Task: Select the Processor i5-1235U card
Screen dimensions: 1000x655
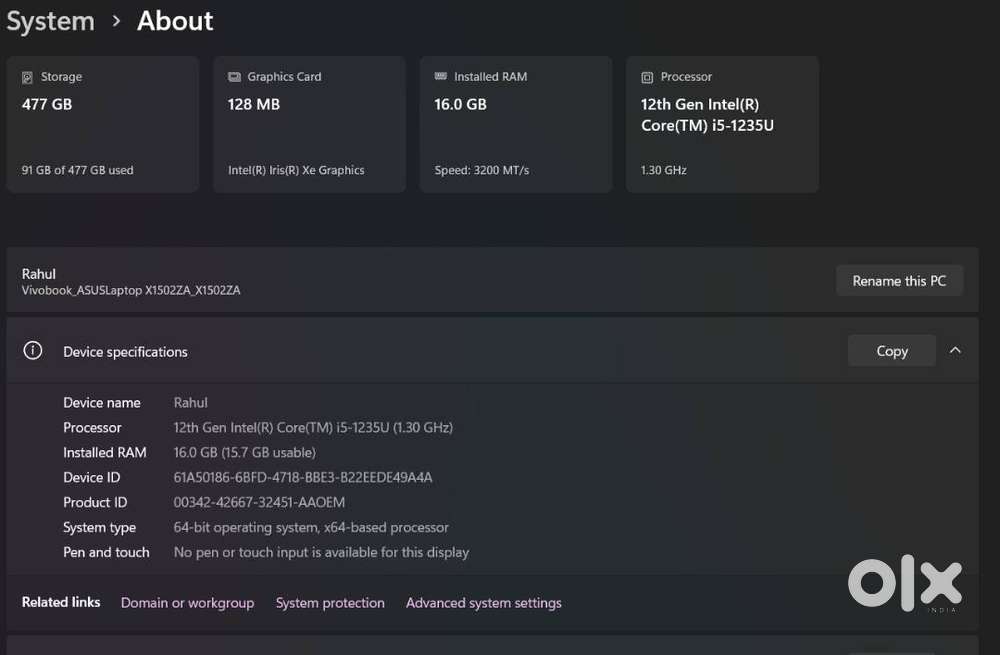Action: coord(722,125)
